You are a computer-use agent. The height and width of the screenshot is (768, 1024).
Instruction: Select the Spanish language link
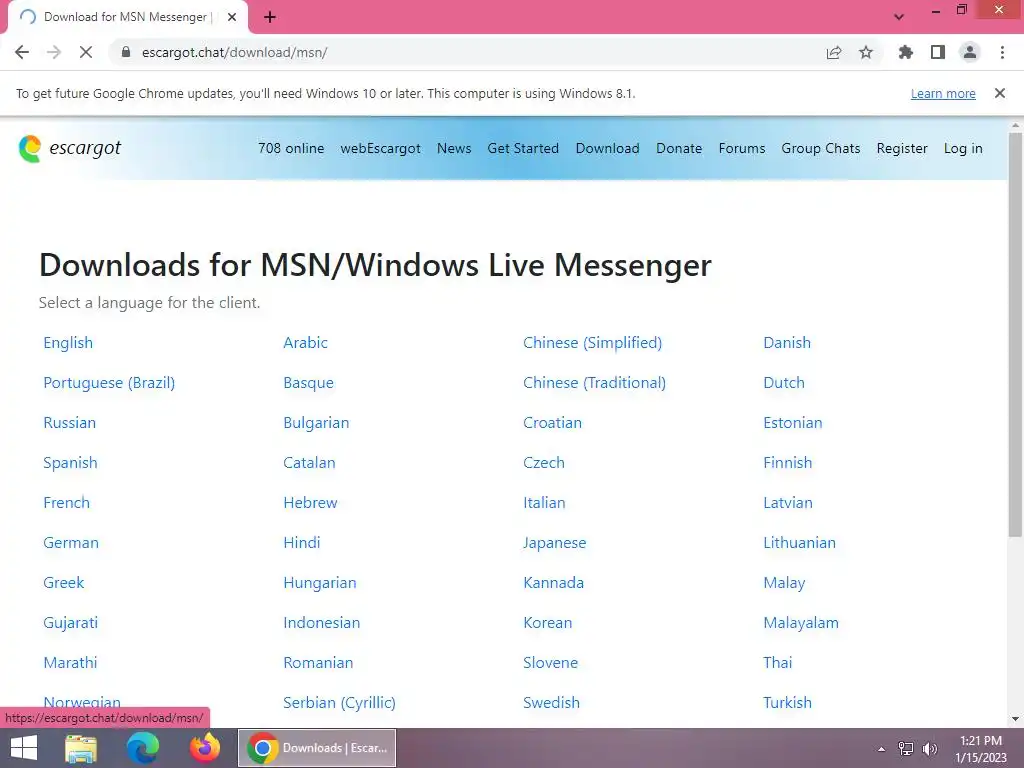[x=70, y=462]
